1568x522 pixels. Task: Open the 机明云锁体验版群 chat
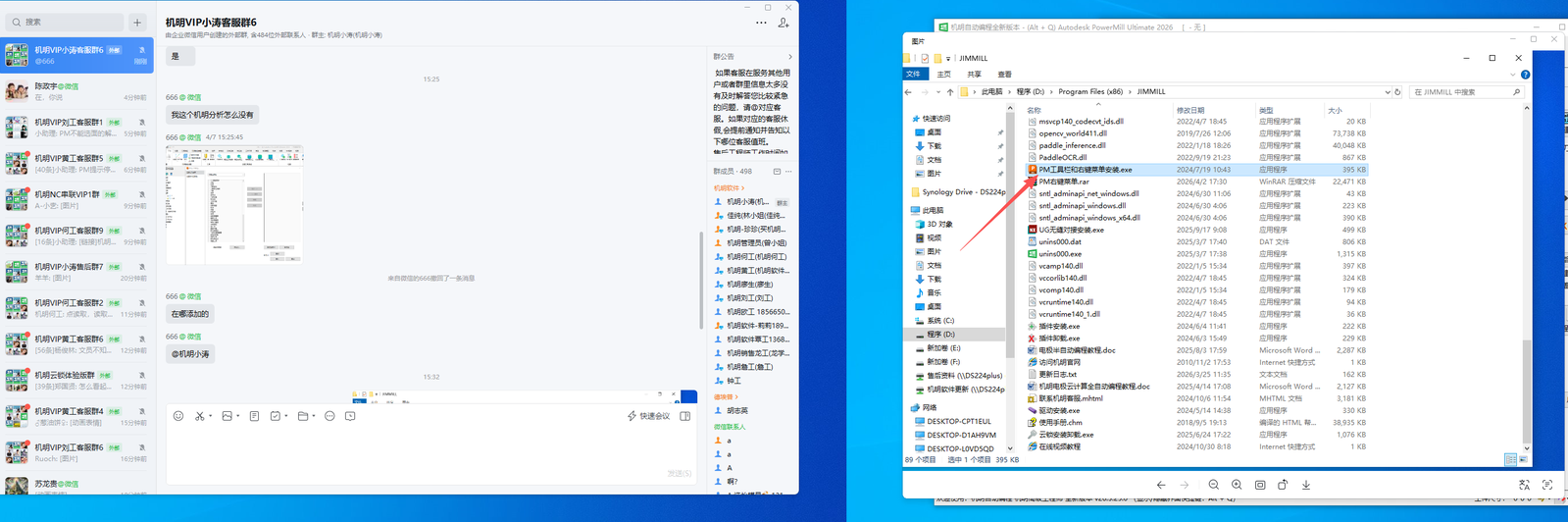click(77, 381)
